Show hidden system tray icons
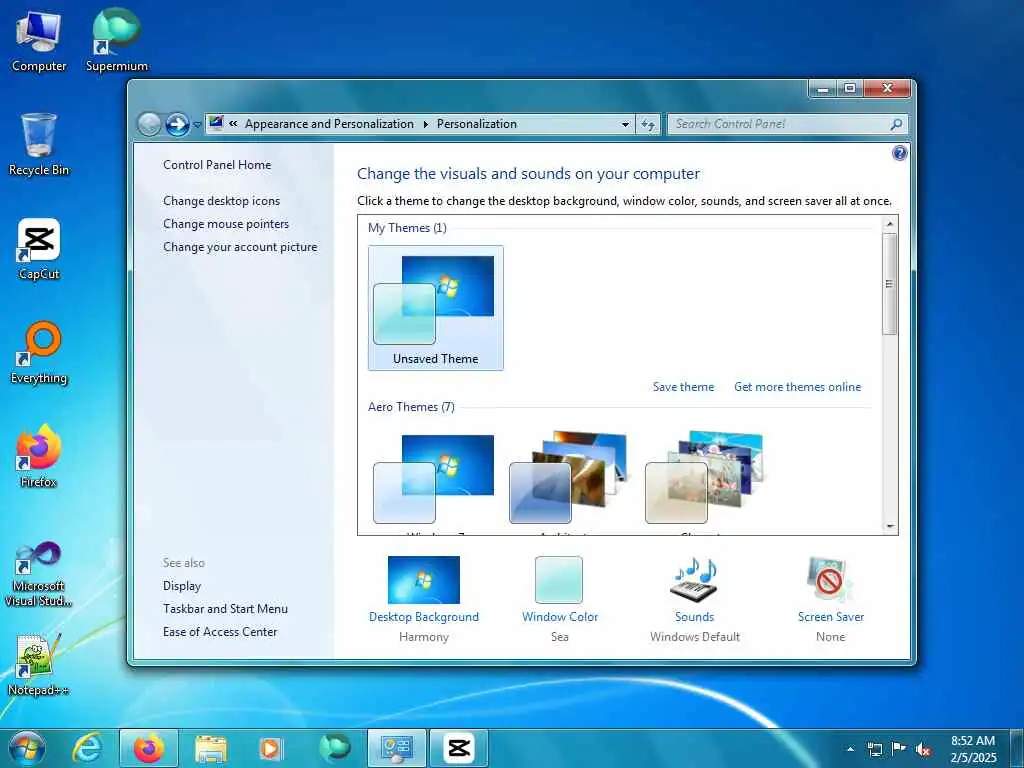Viewport: 1024px width, 768px height. 850,749
